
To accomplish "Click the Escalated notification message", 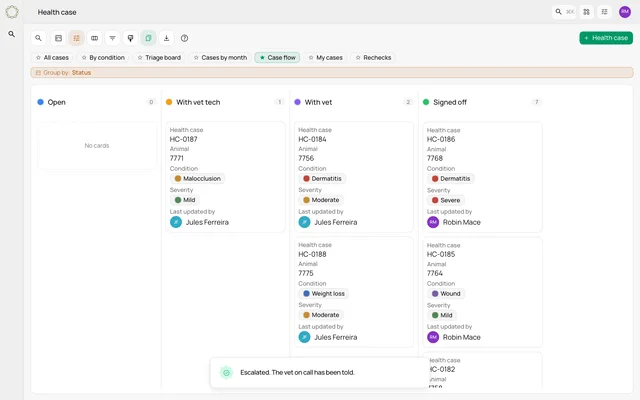I will point(297,372).
